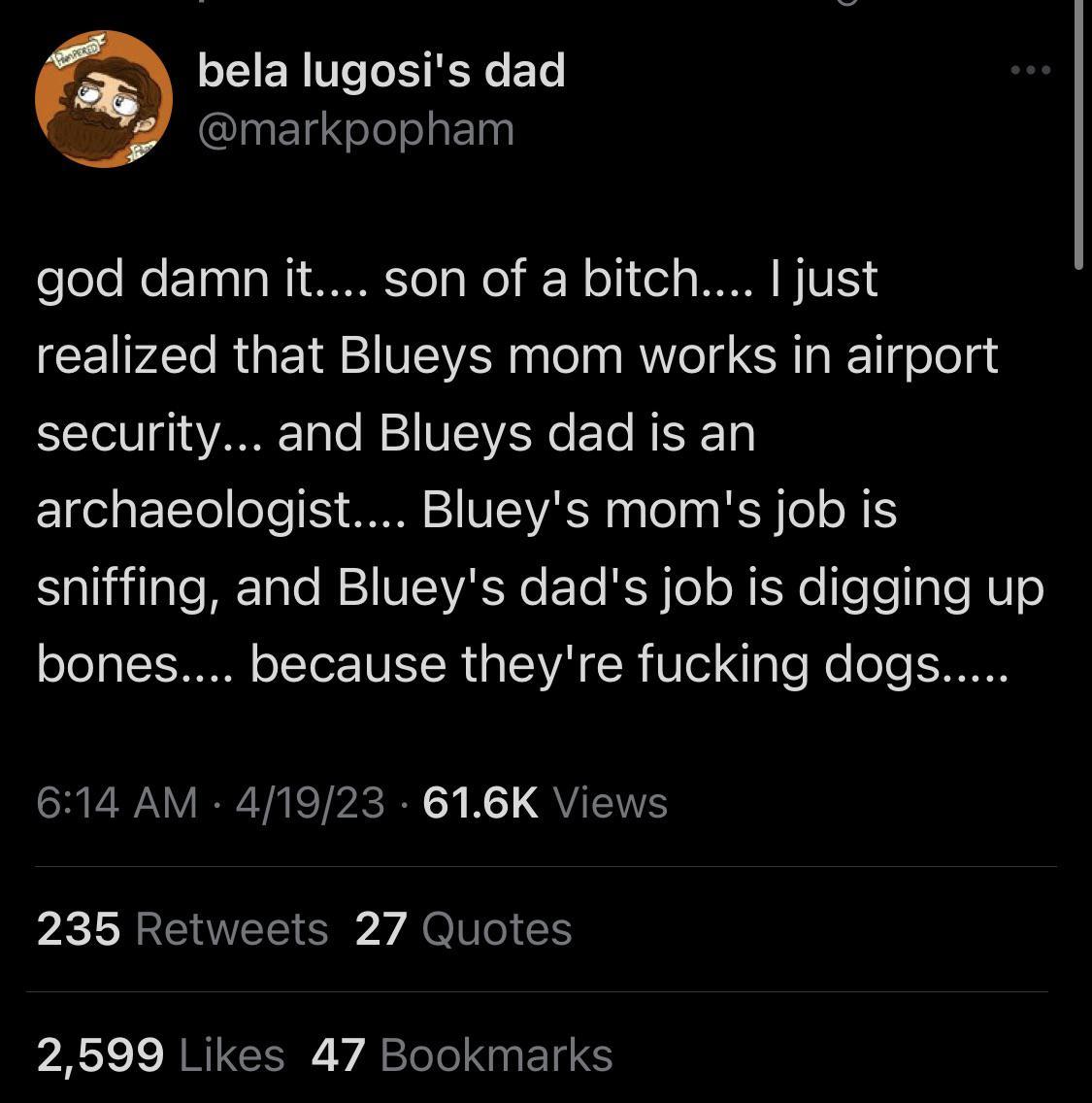Click the word 'sniffing' in the tweet
Image resolution: width=1092 pixels, height=1103 pixels.
coord(124,587)
